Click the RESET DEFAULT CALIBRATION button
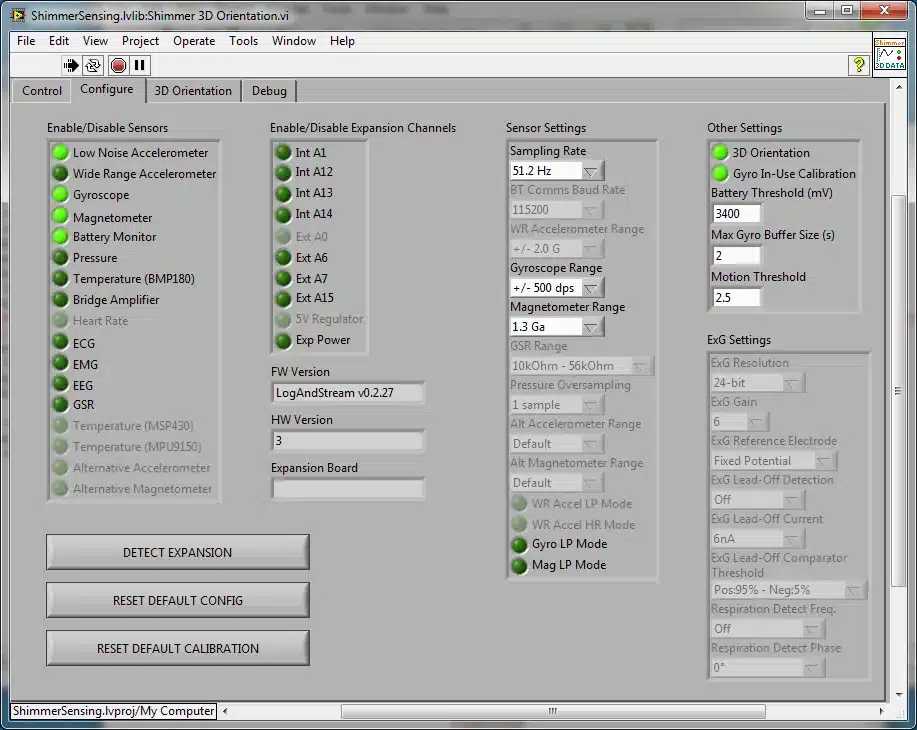 pyautogui.click(x=178, y=648)
